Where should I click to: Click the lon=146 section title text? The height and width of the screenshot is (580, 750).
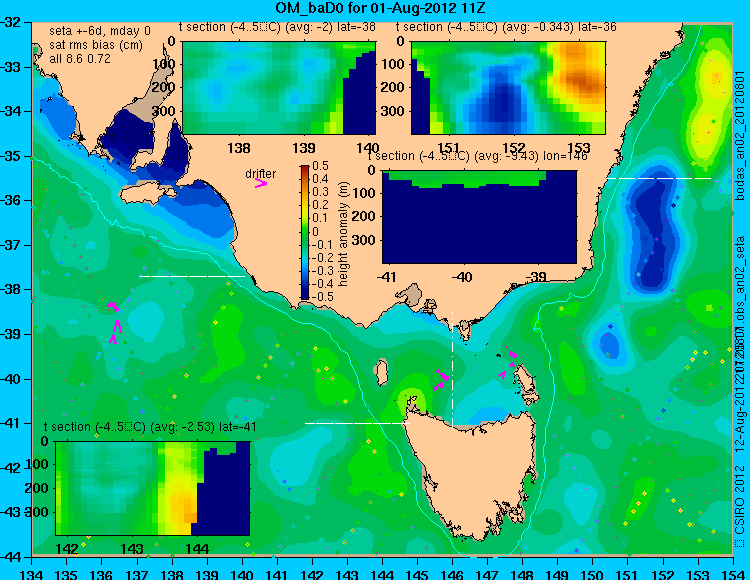click(477, 156)
